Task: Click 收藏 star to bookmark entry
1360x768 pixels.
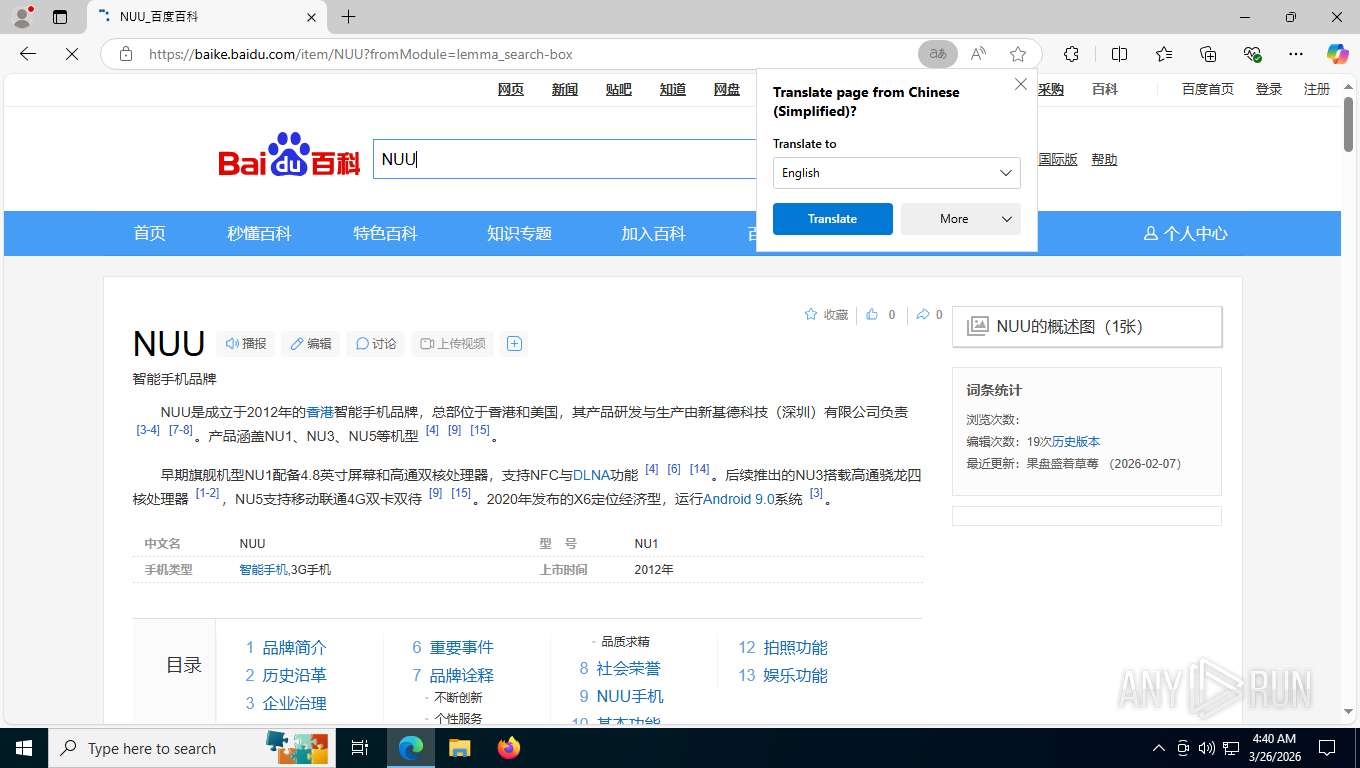Action: (x=826, y=314)
